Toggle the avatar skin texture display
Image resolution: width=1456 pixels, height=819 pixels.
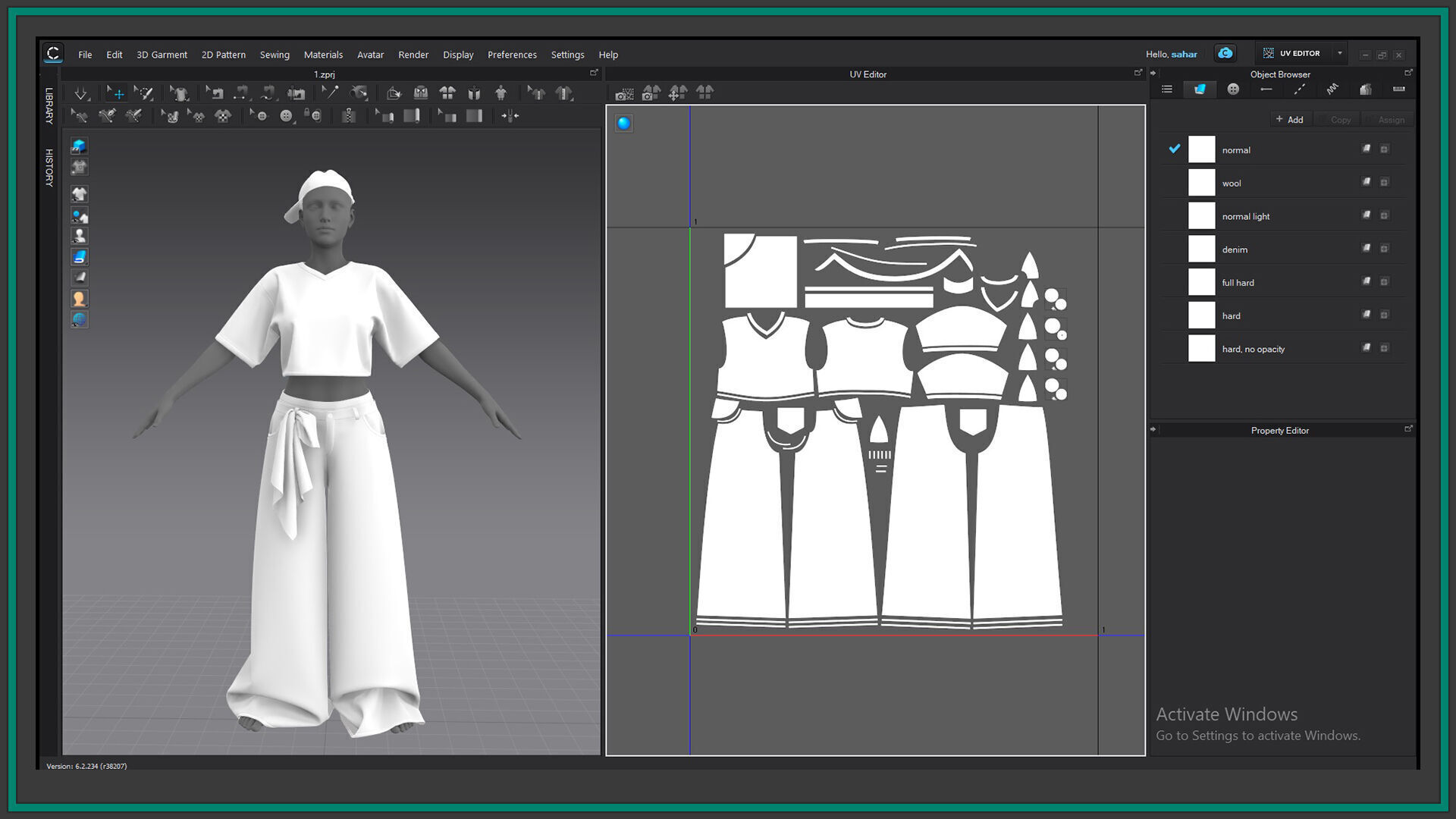click(x=80, y=299)
